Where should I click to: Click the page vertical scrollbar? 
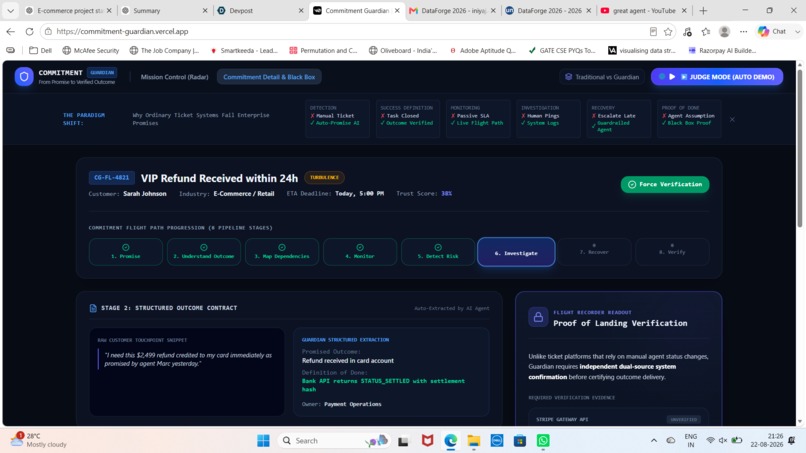point(799,149)
